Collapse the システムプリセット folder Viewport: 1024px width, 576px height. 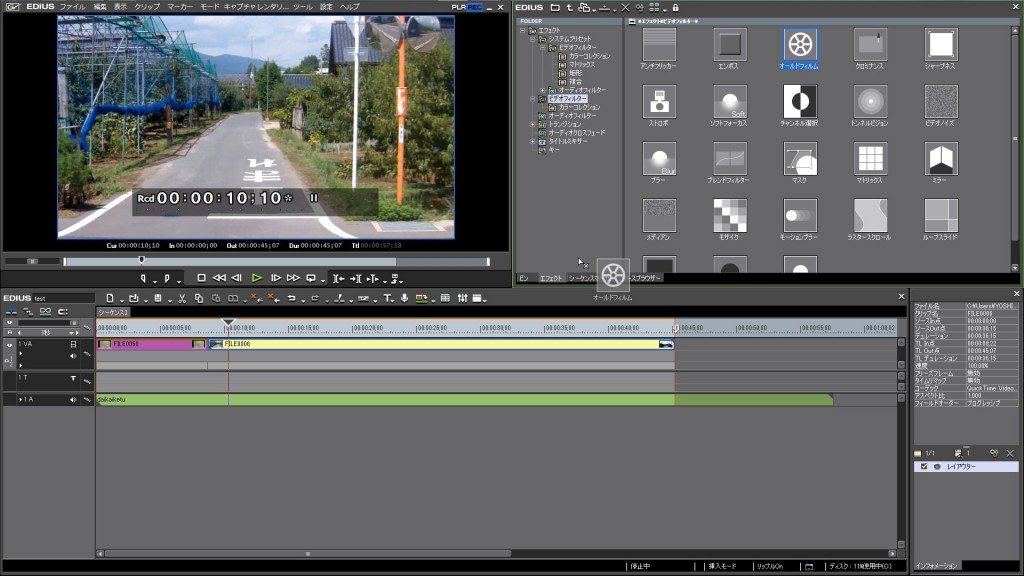pos(532,39)
